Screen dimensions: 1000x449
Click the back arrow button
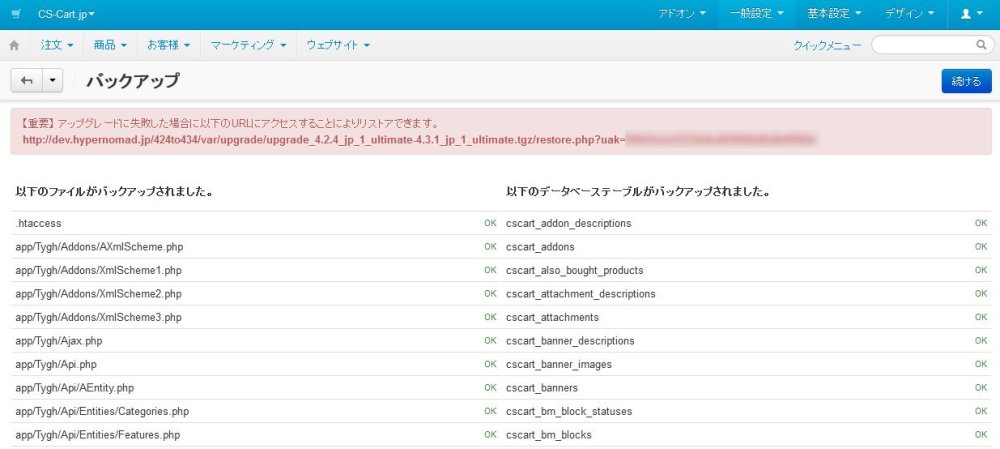tap(27, 81)
